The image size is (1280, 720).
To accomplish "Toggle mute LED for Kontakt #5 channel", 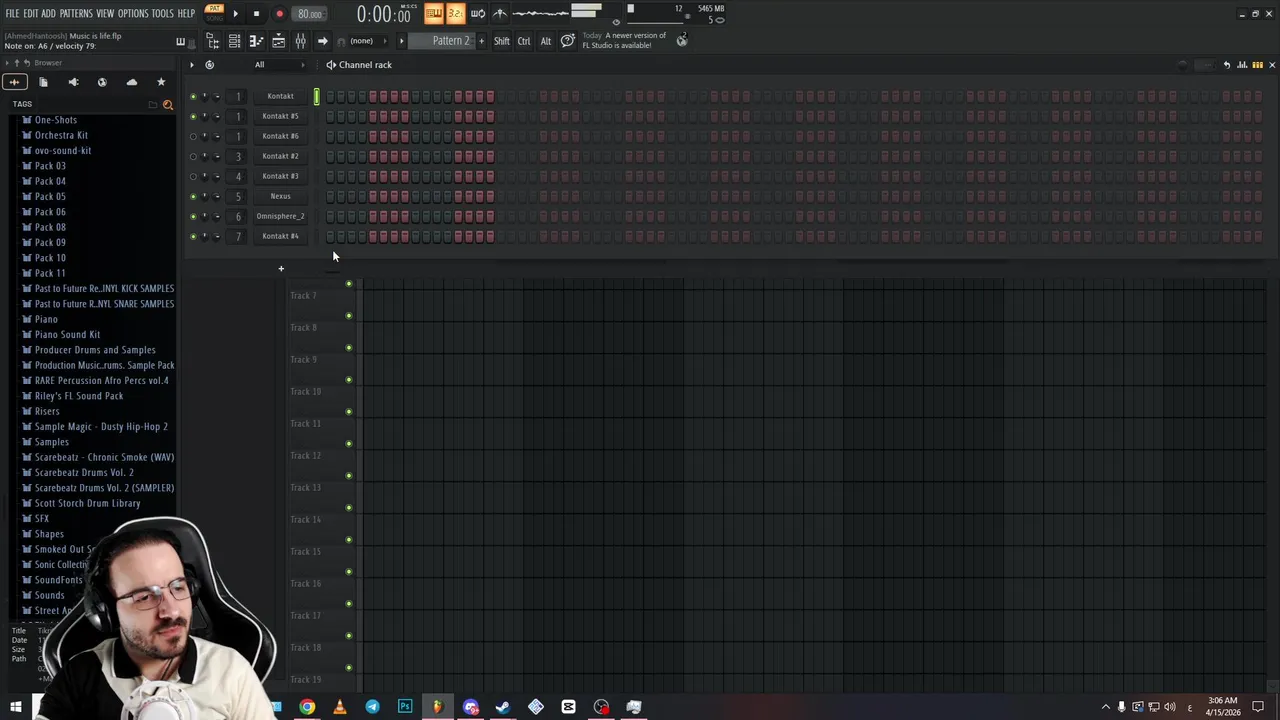I will click(x=193, y=116).
